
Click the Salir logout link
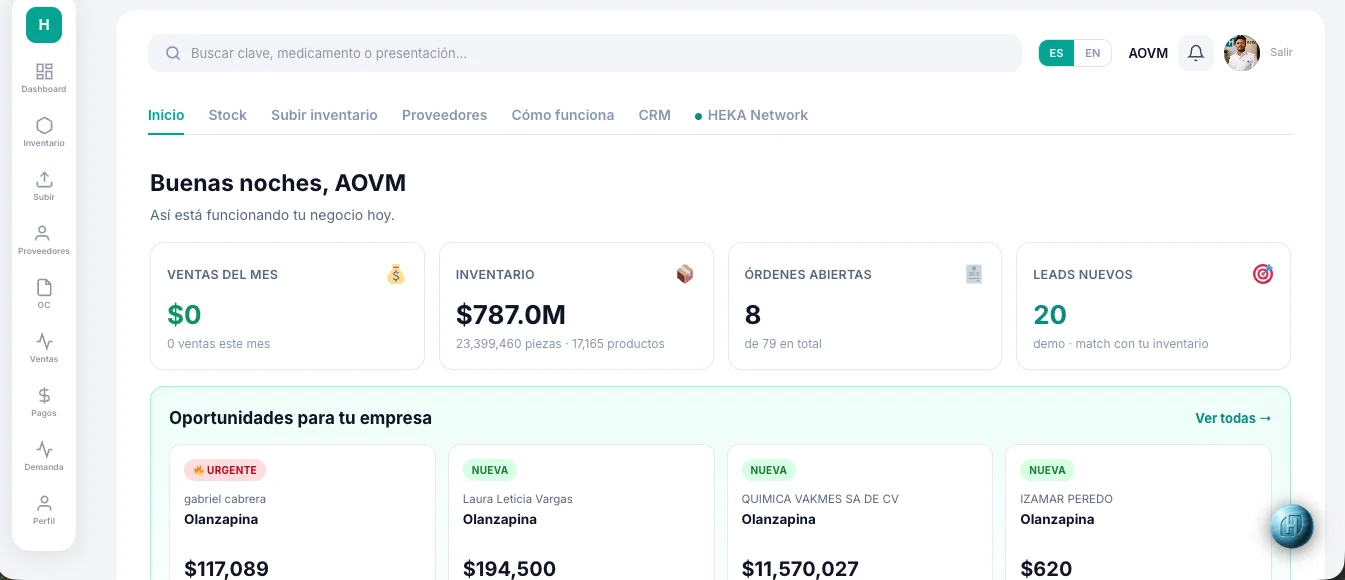coord(1281,52)
